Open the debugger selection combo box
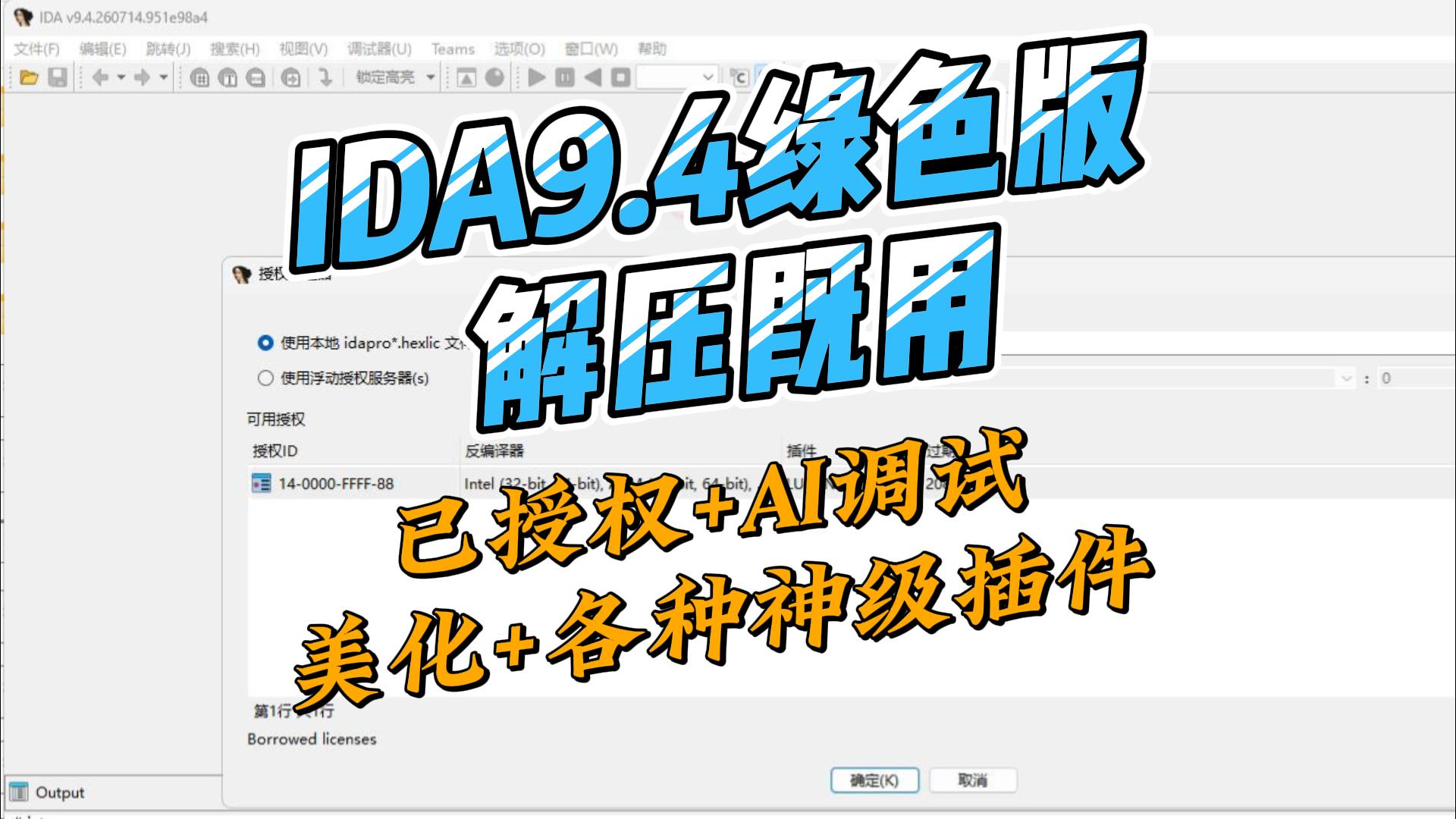 (x=676, y=77)
